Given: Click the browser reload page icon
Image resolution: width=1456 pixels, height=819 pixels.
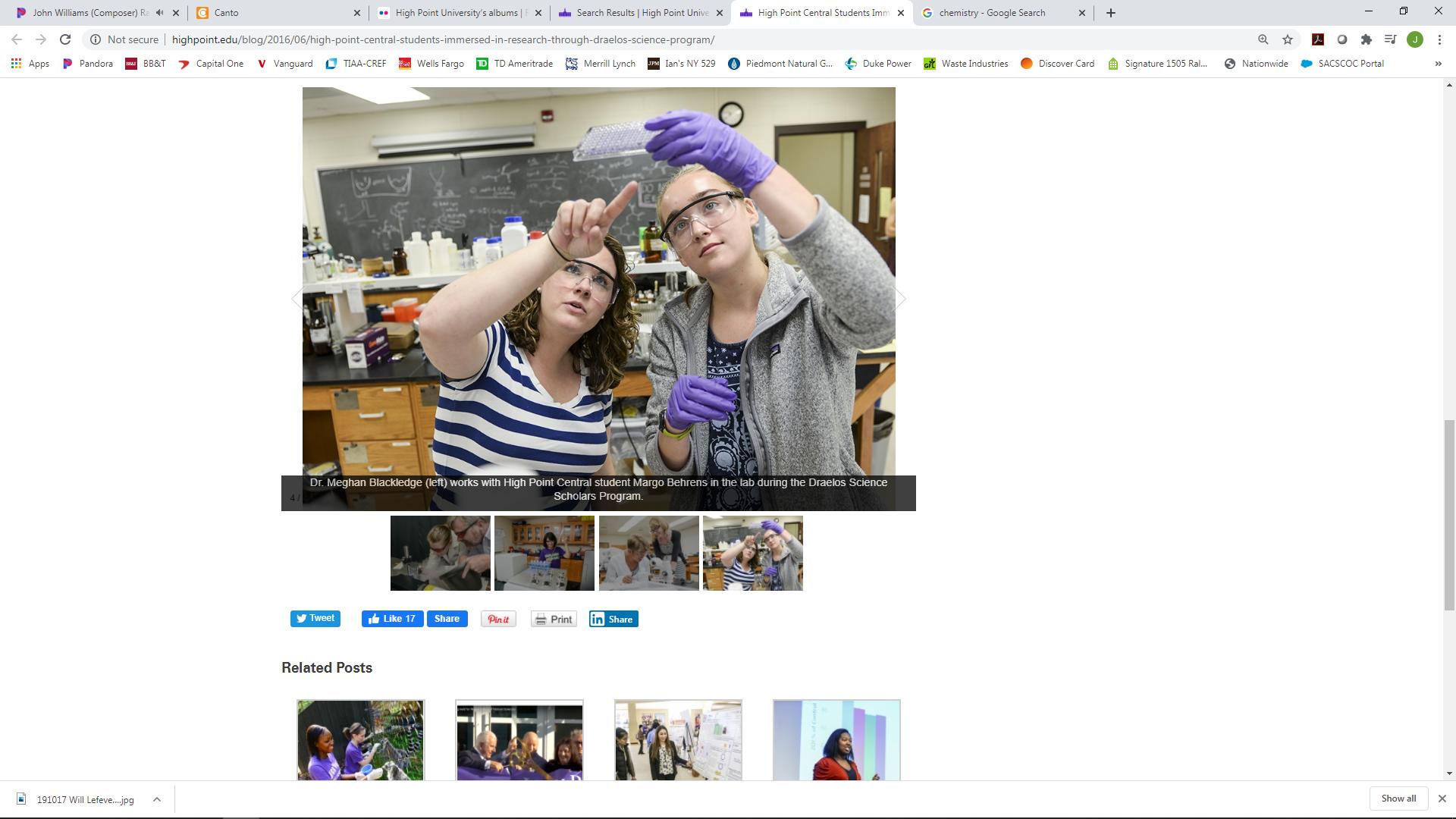Looking at the screenshot, I should point(65,39).
